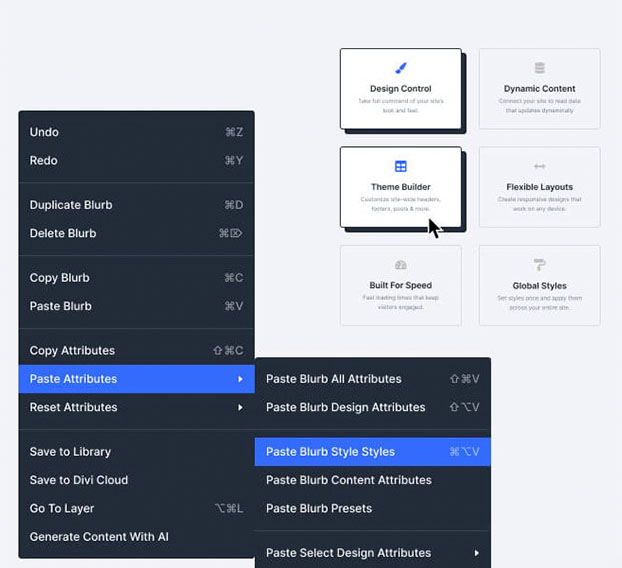Click the Global Styles paint roller icon
The width and height of the screenshot is (622, 568).
(x=540, y=265)
